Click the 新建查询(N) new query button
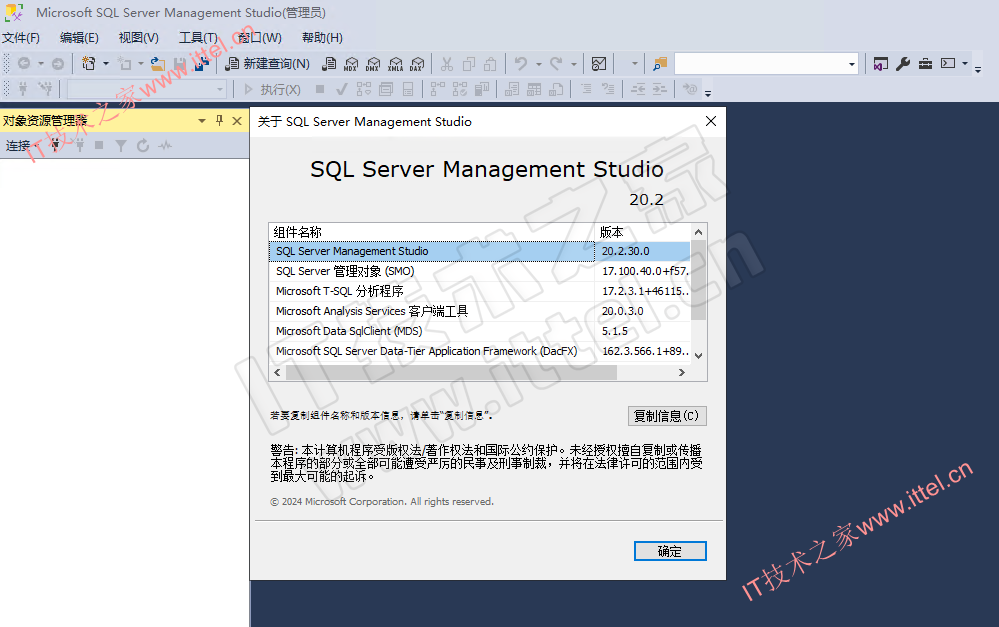Screen dimensions: 999x627 pyautogui.click(x=268, y=64)
